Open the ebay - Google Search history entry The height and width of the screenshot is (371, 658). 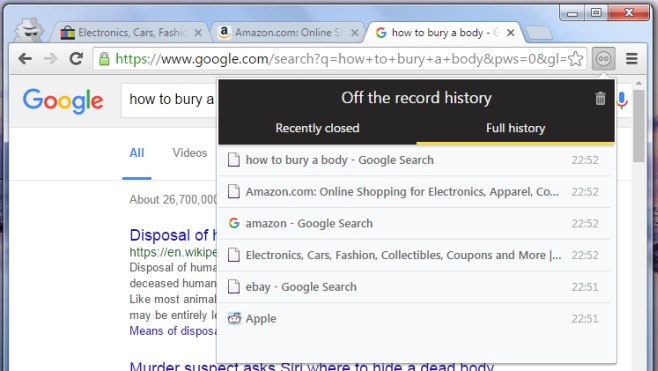coord(414,287)
